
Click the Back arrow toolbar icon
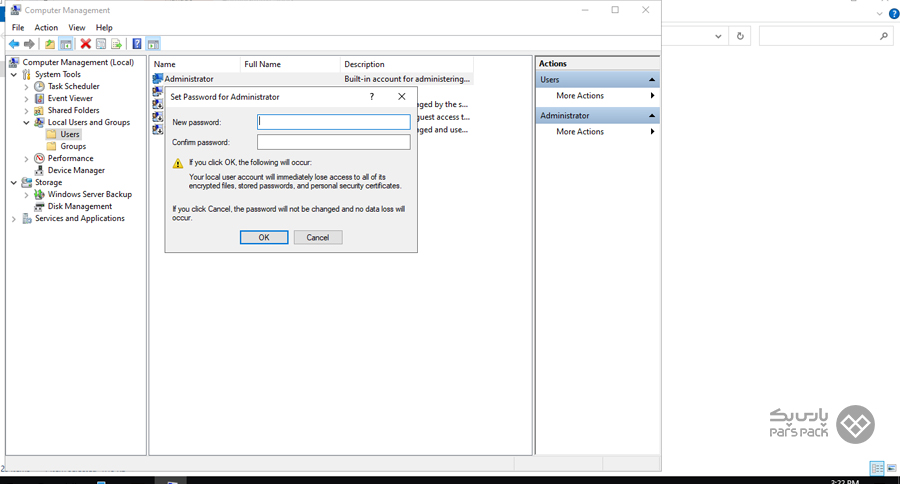click(x=14, y=44)
